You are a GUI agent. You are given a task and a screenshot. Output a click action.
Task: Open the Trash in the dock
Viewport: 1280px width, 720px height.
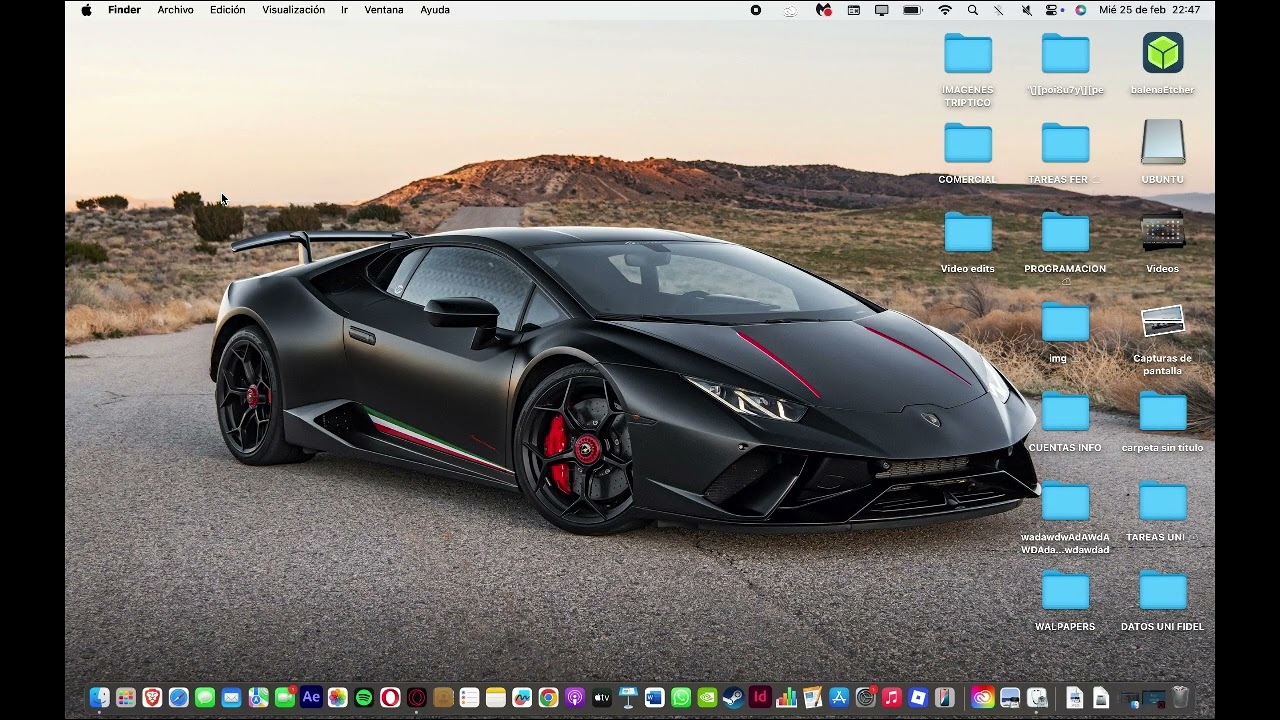point(1180,697)
